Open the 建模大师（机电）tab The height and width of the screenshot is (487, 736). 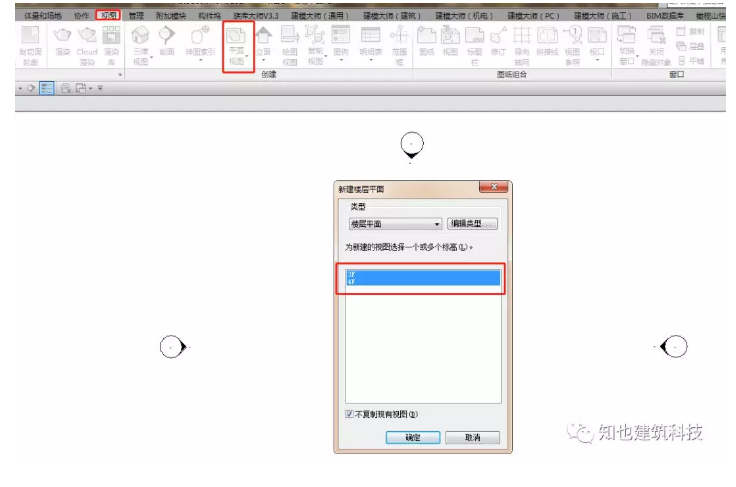pos(464,15)
